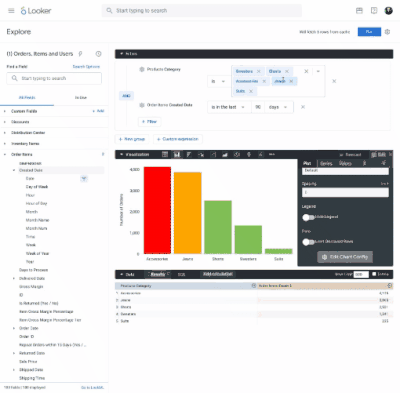Click the pin icon beside Explore name
This screenshot has width=400, height=393.
(x=80, y=54)
